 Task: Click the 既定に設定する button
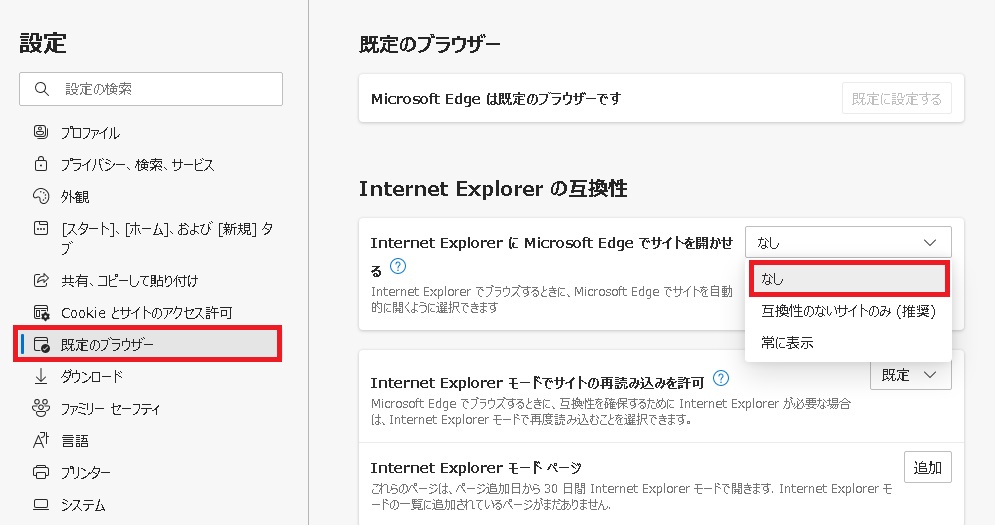pyautogui.click(x=897, y=98)
